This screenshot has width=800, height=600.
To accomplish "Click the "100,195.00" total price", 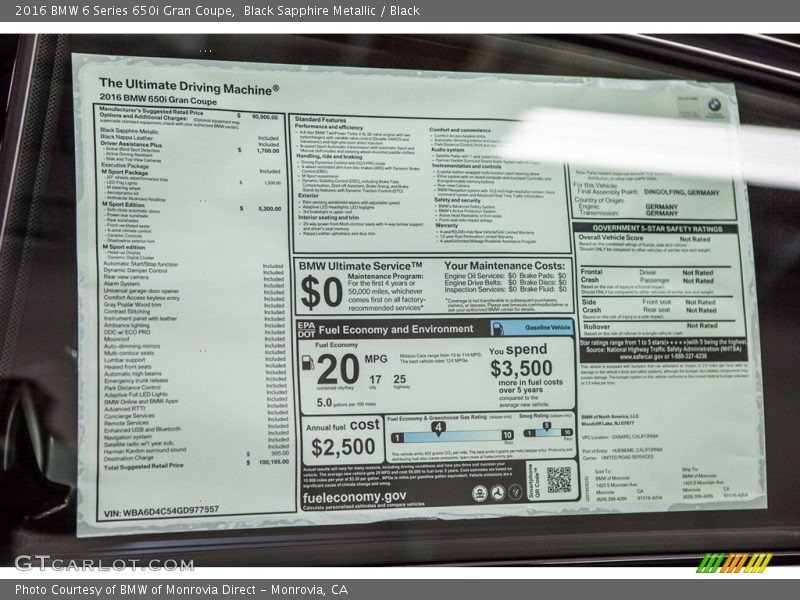I will click(274, 462).
